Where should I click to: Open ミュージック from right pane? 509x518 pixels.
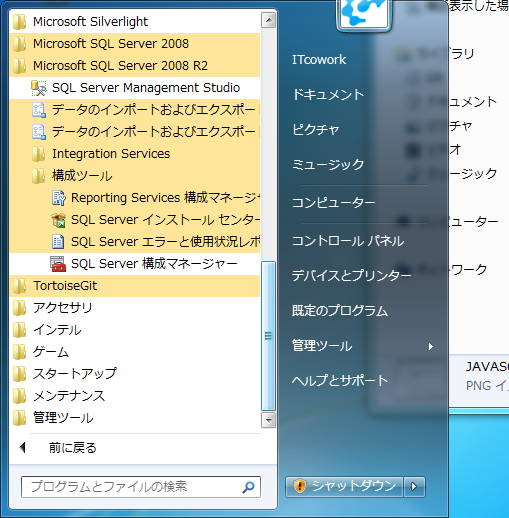(328, 165)
